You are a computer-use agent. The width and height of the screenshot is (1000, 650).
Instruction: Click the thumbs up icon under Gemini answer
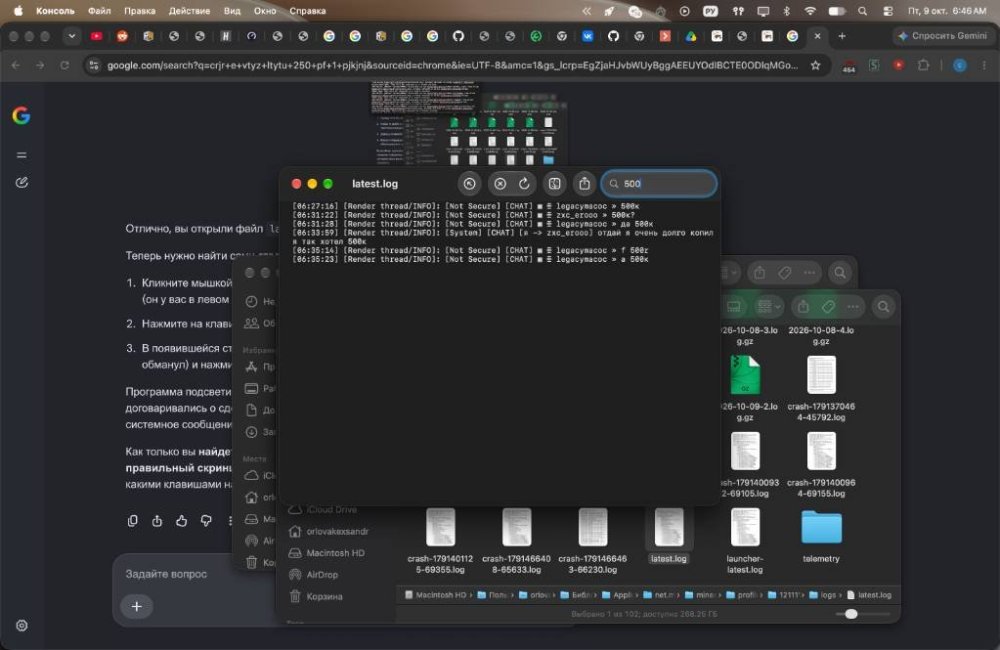click(182, 521)
